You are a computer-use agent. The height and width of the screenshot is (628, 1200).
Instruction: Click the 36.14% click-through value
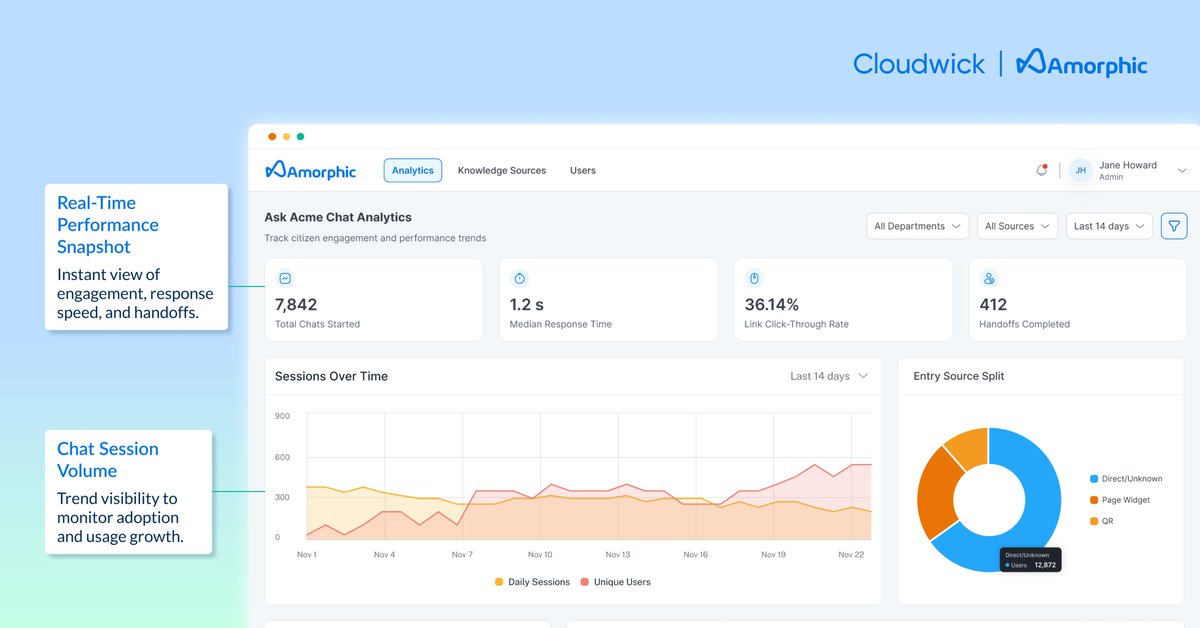[x=772, y=304]
